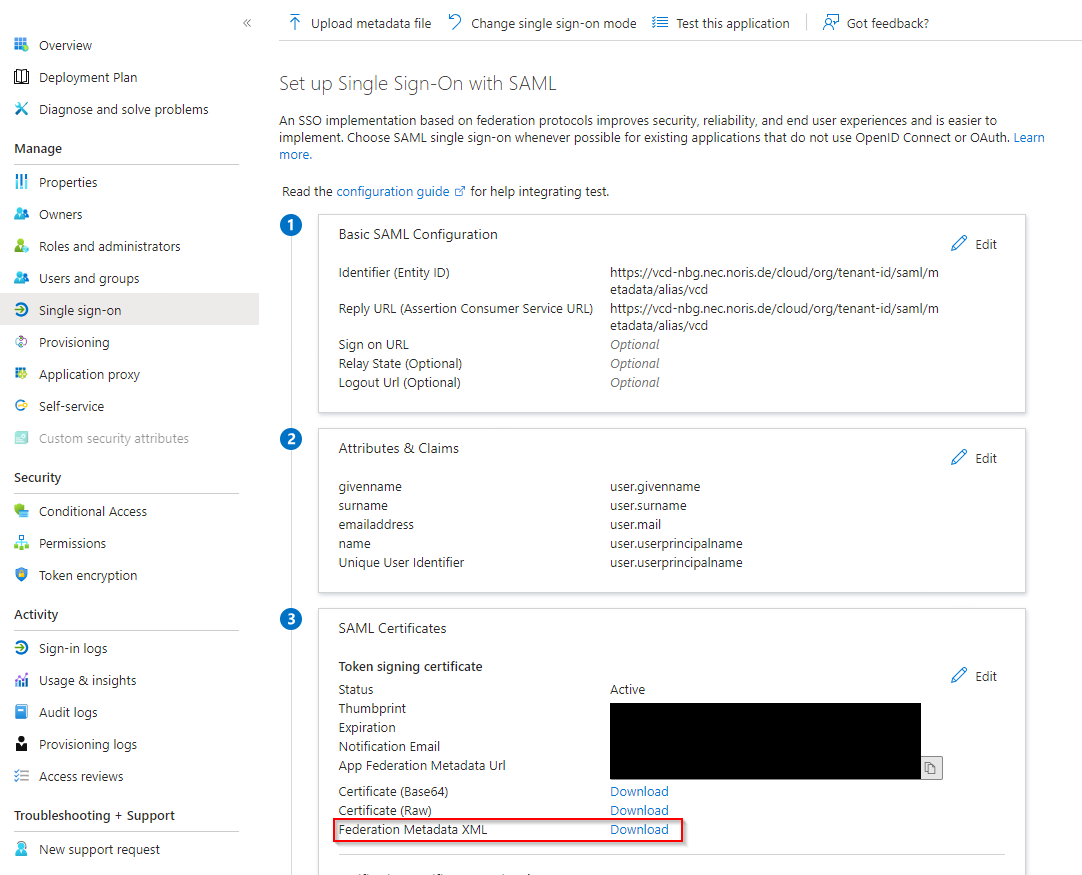Click the Reply URL value
The width and height of the screenshot is (1082, 875).
[x=774, y=317]
